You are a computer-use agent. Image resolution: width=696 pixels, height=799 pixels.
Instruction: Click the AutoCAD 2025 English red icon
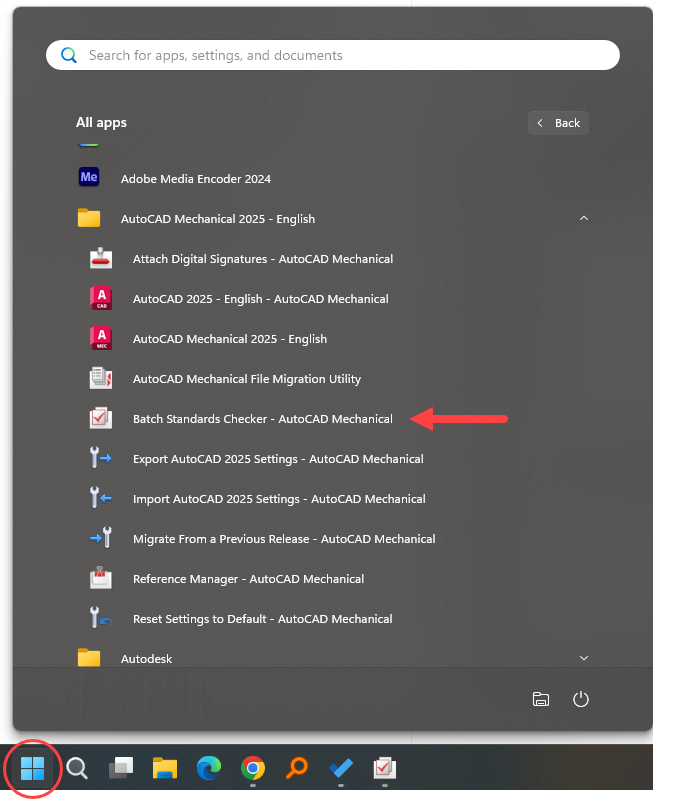point(101,299)
